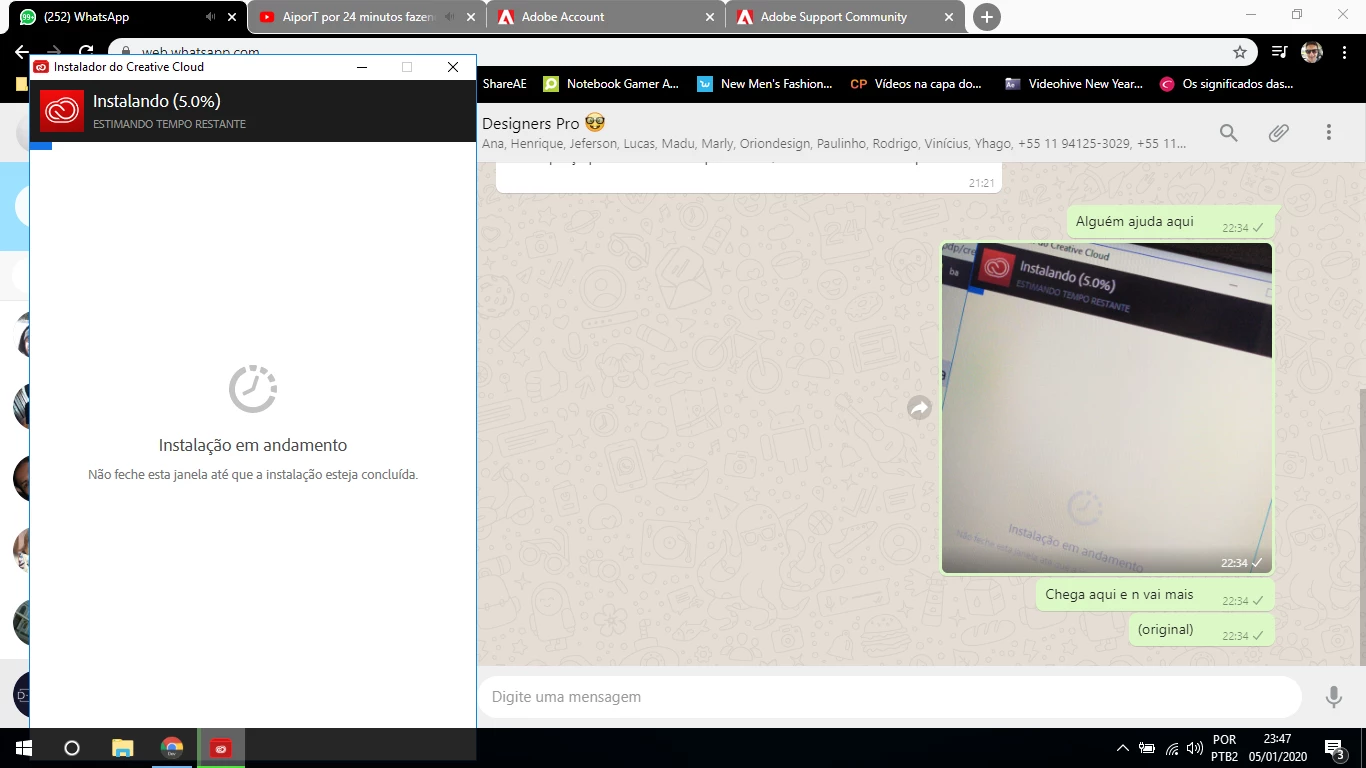Viewport: 1366px width, 768px height.
Task: Open Videohive New Year bookmark
Action: 1074,84
